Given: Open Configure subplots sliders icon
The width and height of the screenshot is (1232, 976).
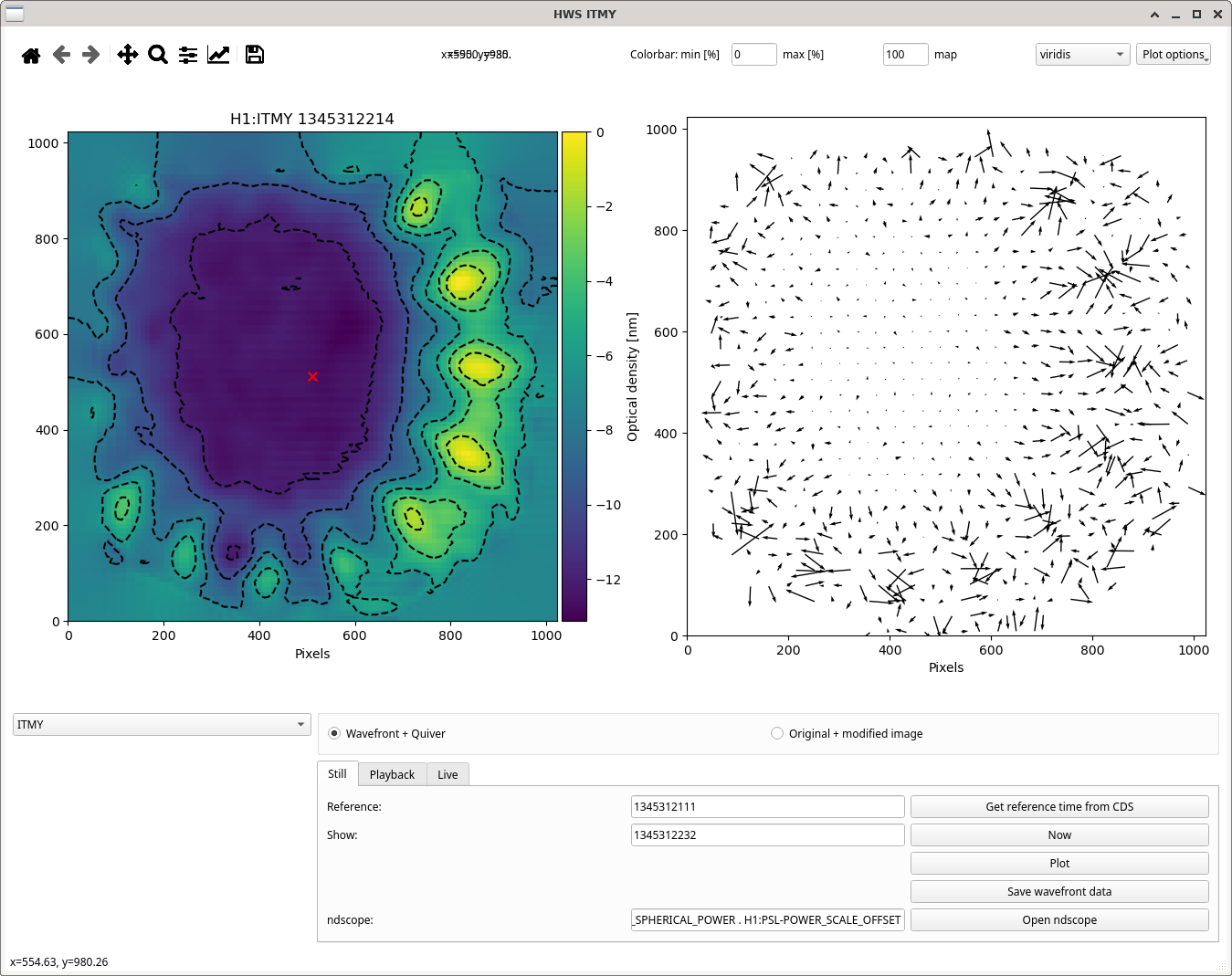Looking at the screenshot, I should [188, 55].
